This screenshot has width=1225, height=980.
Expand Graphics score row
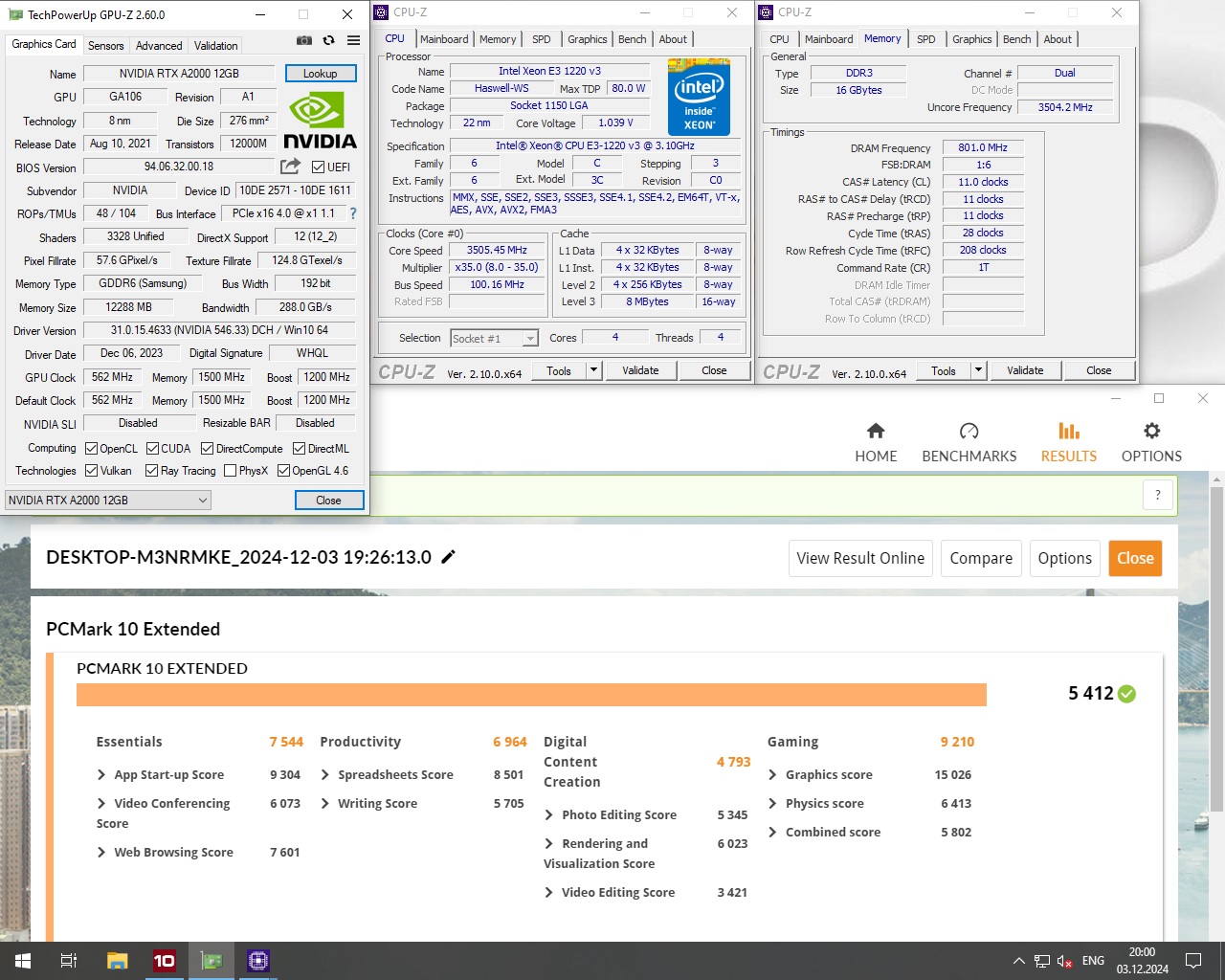pyautogui.click(x=773, y=775)
